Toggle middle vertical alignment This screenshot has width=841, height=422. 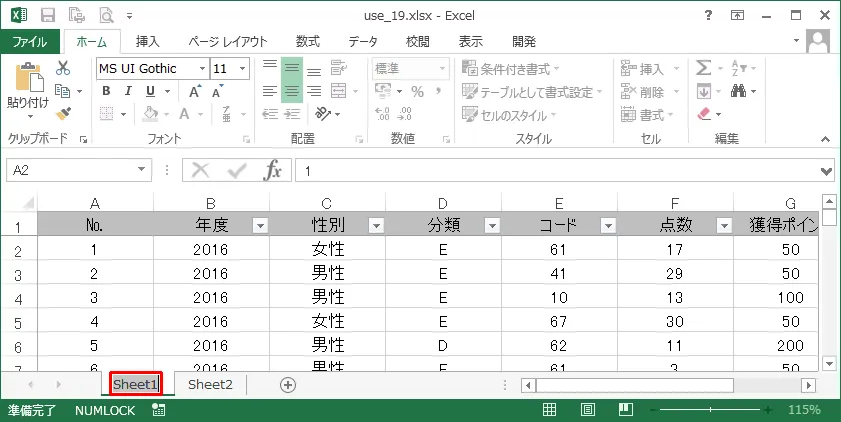[x=292, y=68]
